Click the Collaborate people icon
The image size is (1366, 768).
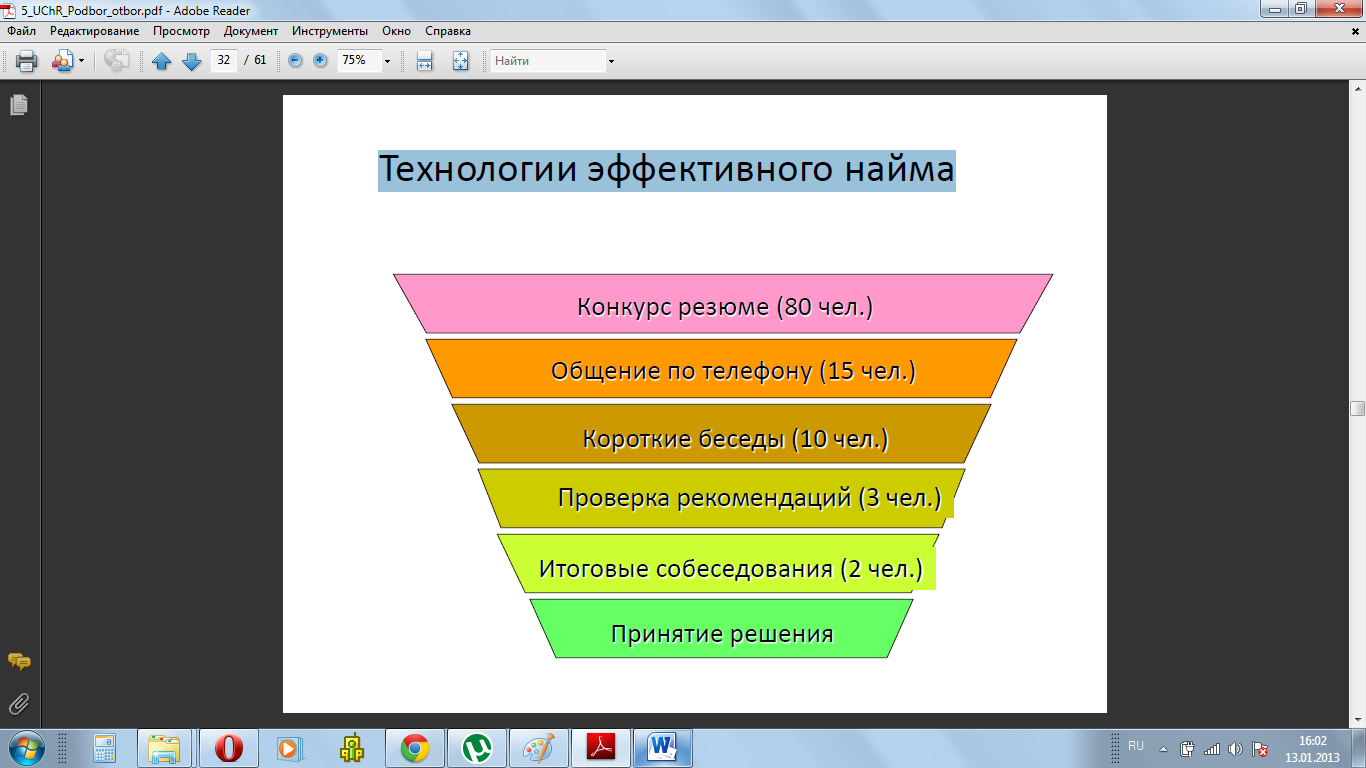click(62, 61)
